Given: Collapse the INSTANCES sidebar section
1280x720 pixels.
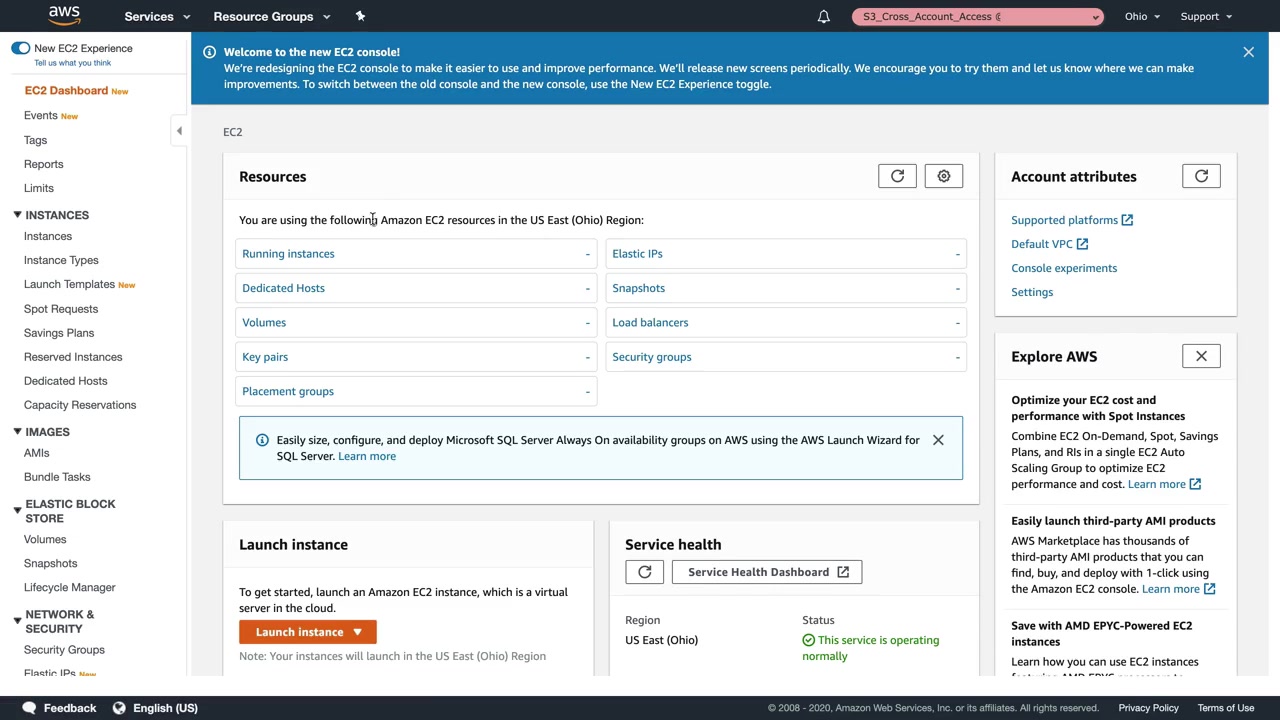Looking at the screenshot, I should click(x=17, y=215).
